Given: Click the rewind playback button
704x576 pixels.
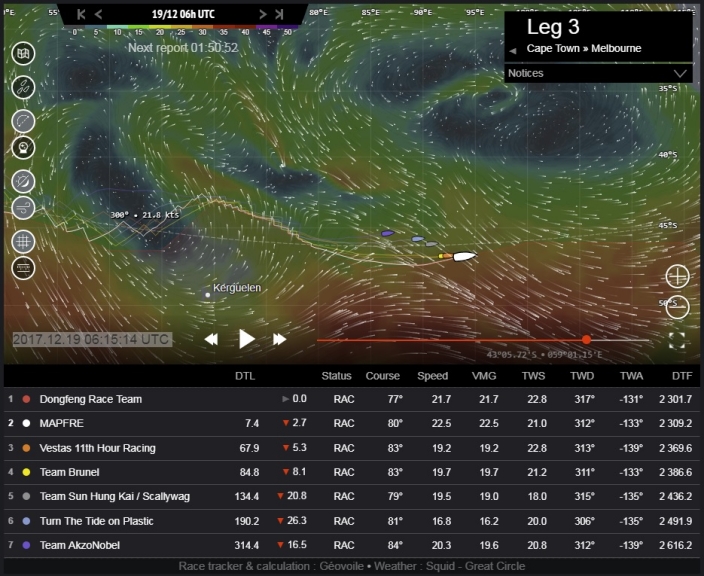Looking at the screenshot, I should [x=211, y=339].
